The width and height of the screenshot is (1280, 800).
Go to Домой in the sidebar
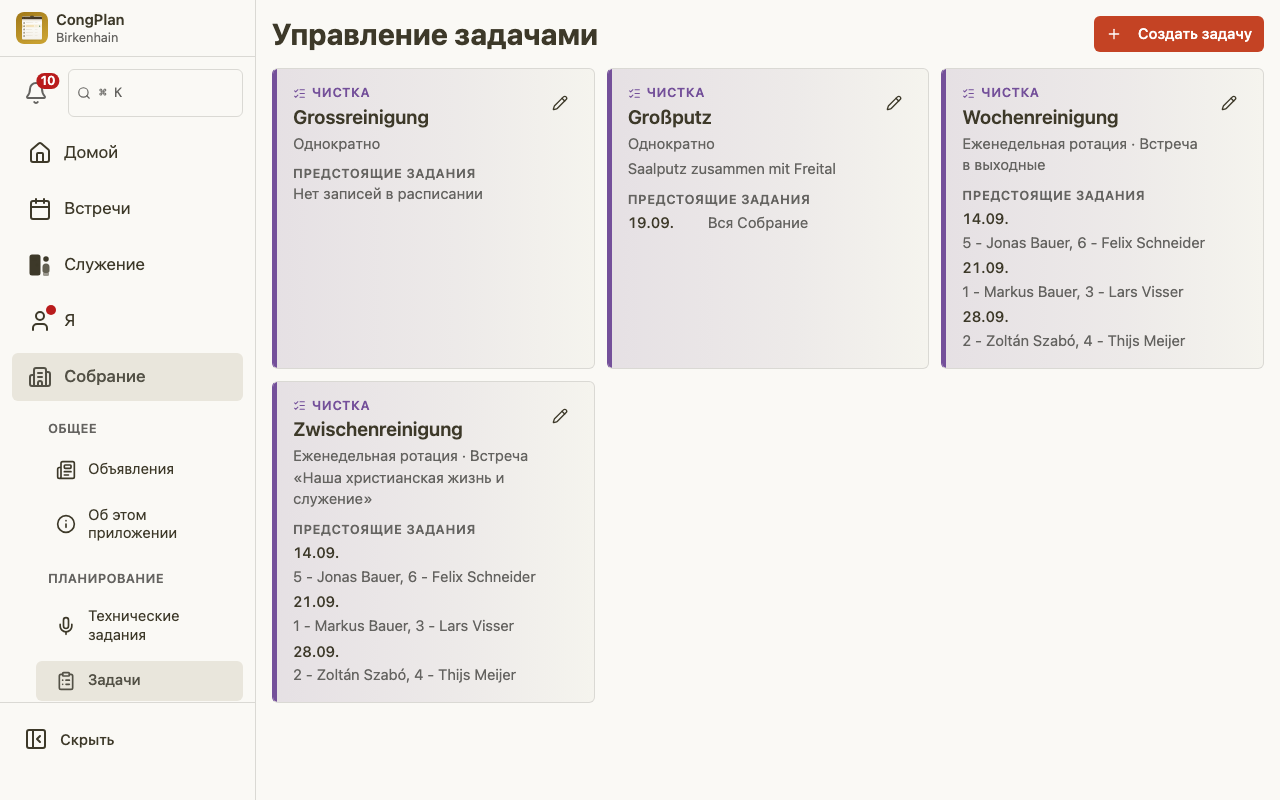pos(127,153)
